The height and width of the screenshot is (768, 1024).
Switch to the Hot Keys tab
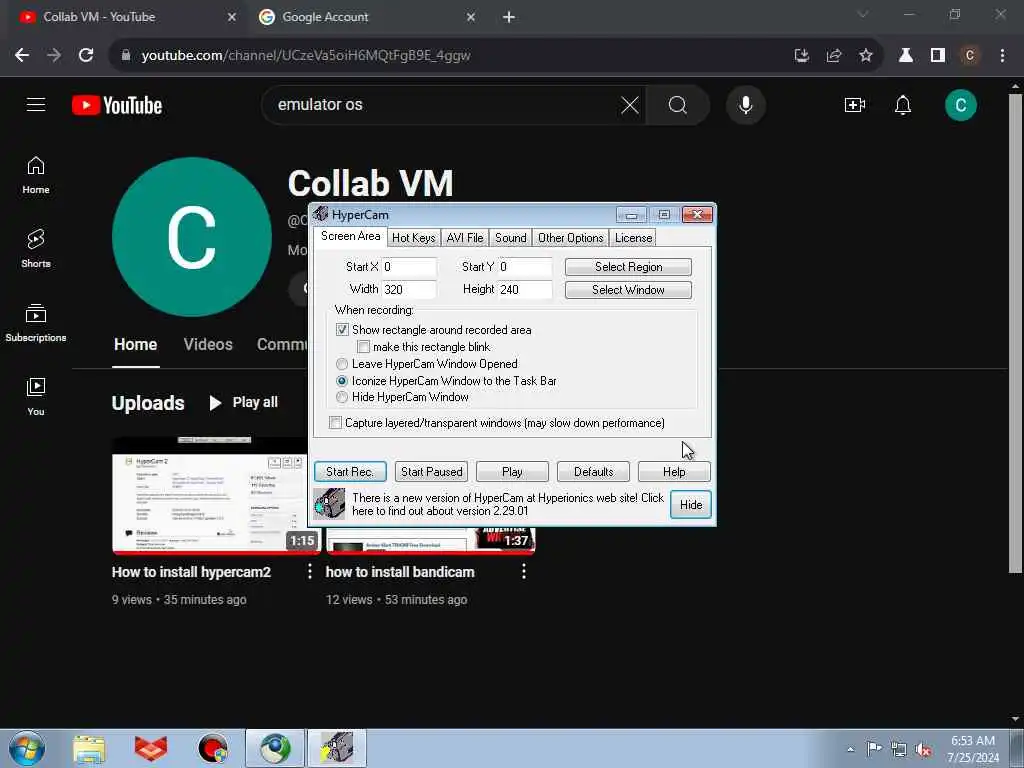click(x=413, y=238)
